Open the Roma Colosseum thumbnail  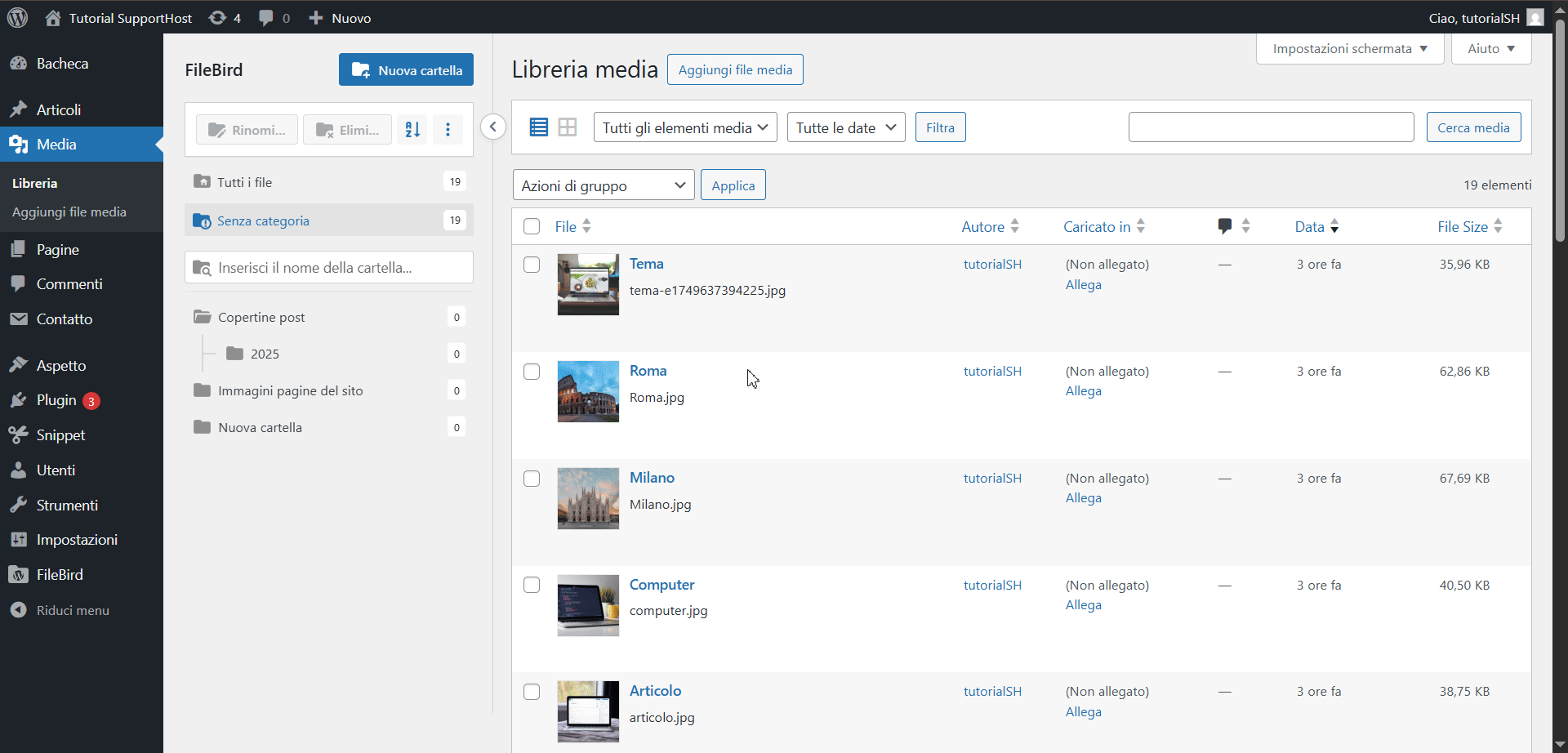(x=588, y=391)
